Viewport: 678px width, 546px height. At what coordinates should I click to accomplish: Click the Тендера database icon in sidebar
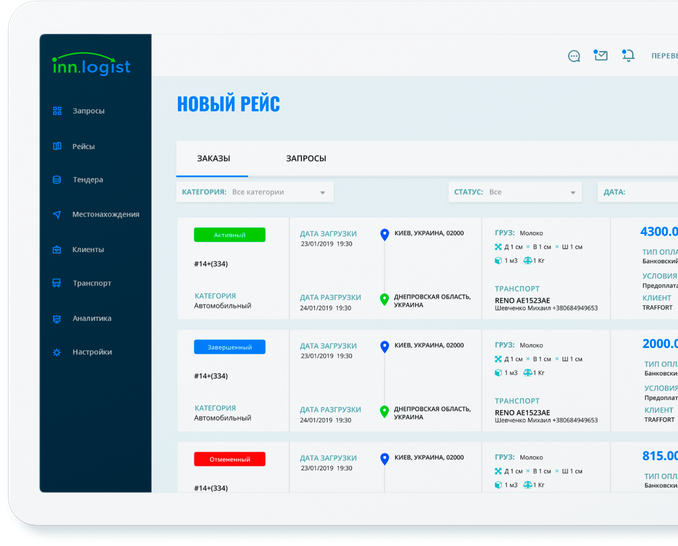coord(57,180)
